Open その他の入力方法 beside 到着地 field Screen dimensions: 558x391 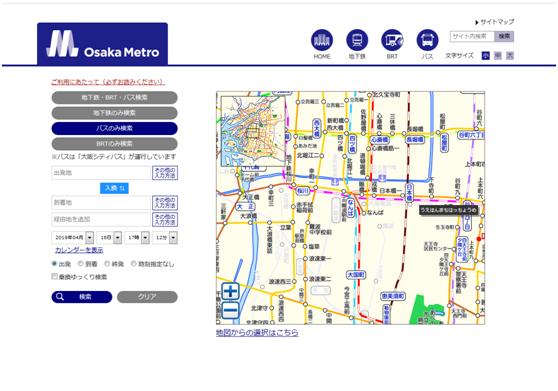tap(165, 203)
